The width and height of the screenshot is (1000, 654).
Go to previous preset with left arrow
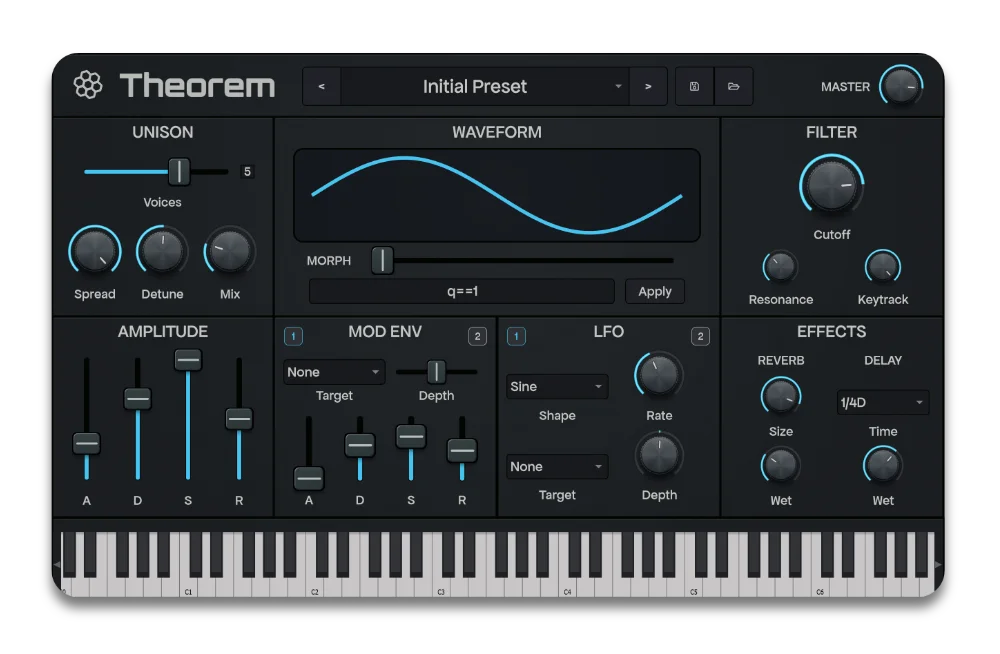point(321,87)
